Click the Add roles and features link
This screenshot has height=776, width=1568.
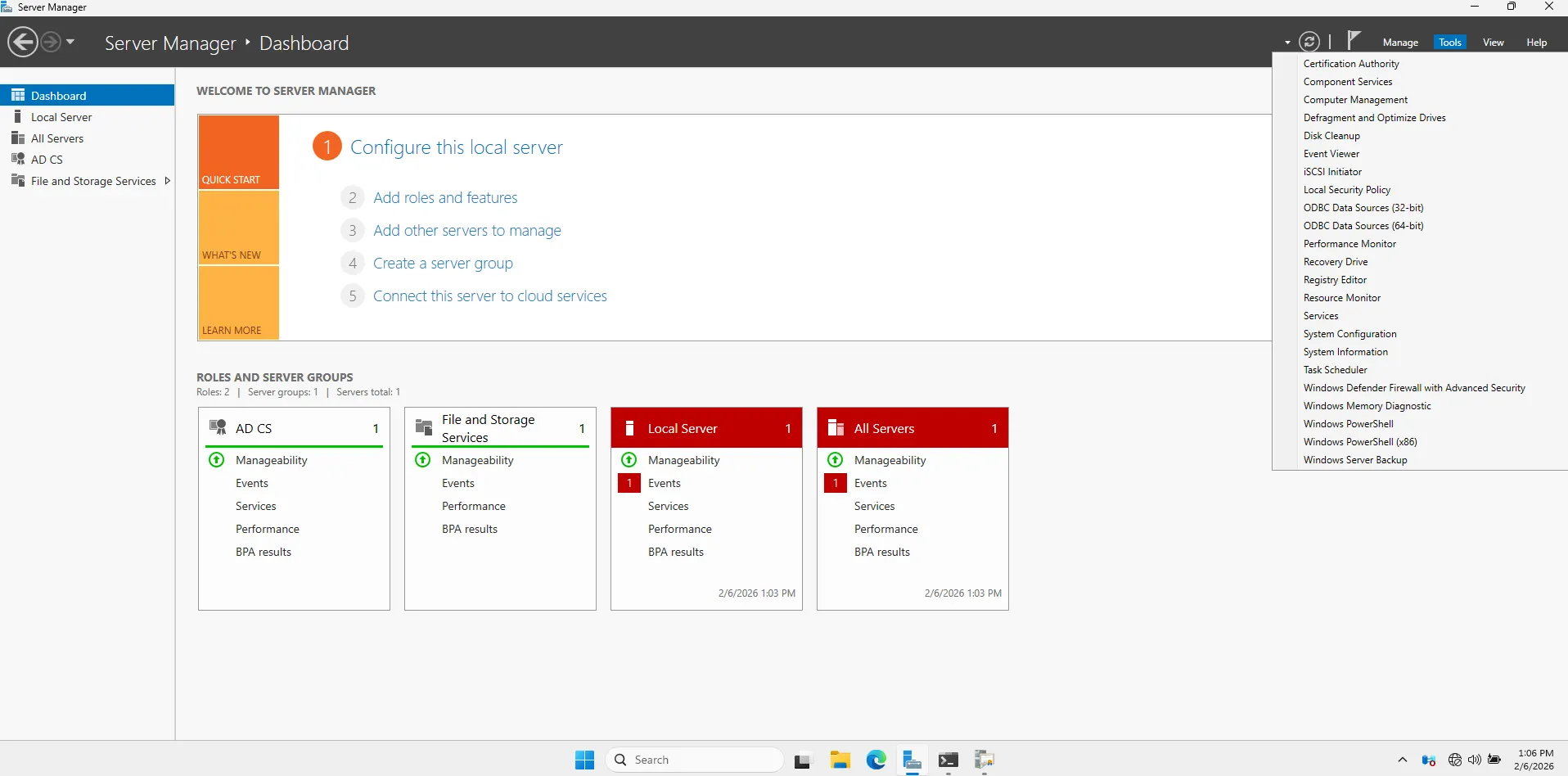[445, 197]
